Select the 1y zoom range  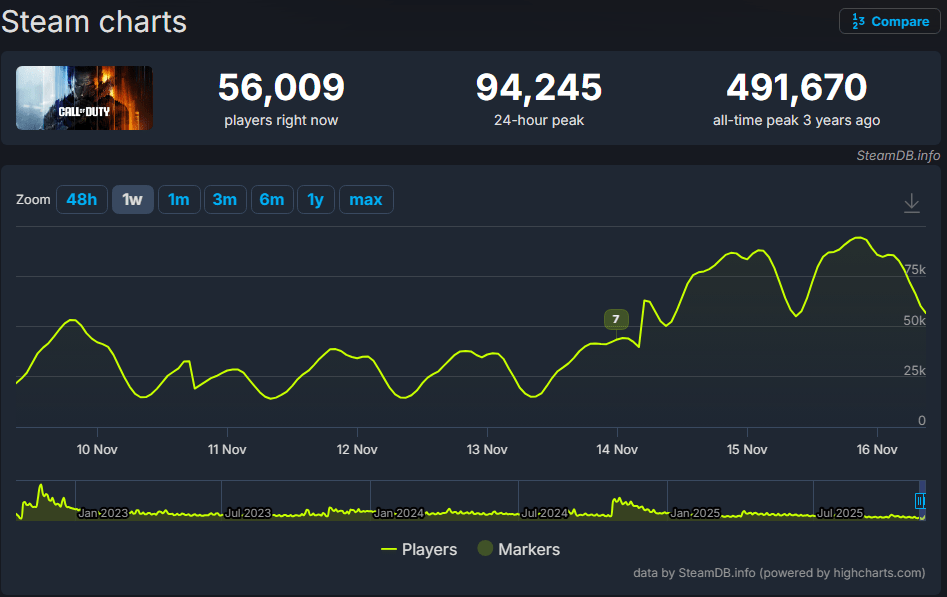pyautogui.click(x=315, y=200)
